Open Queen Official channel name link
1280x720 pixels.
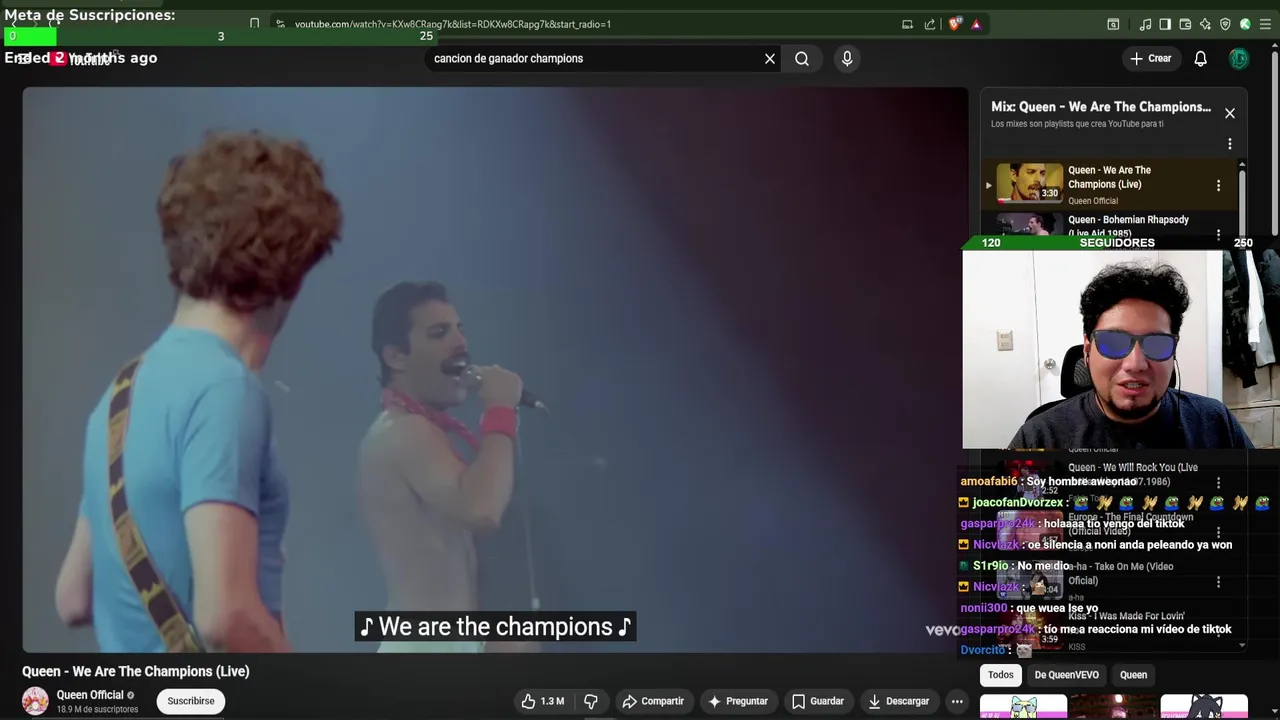click(90, 695)
